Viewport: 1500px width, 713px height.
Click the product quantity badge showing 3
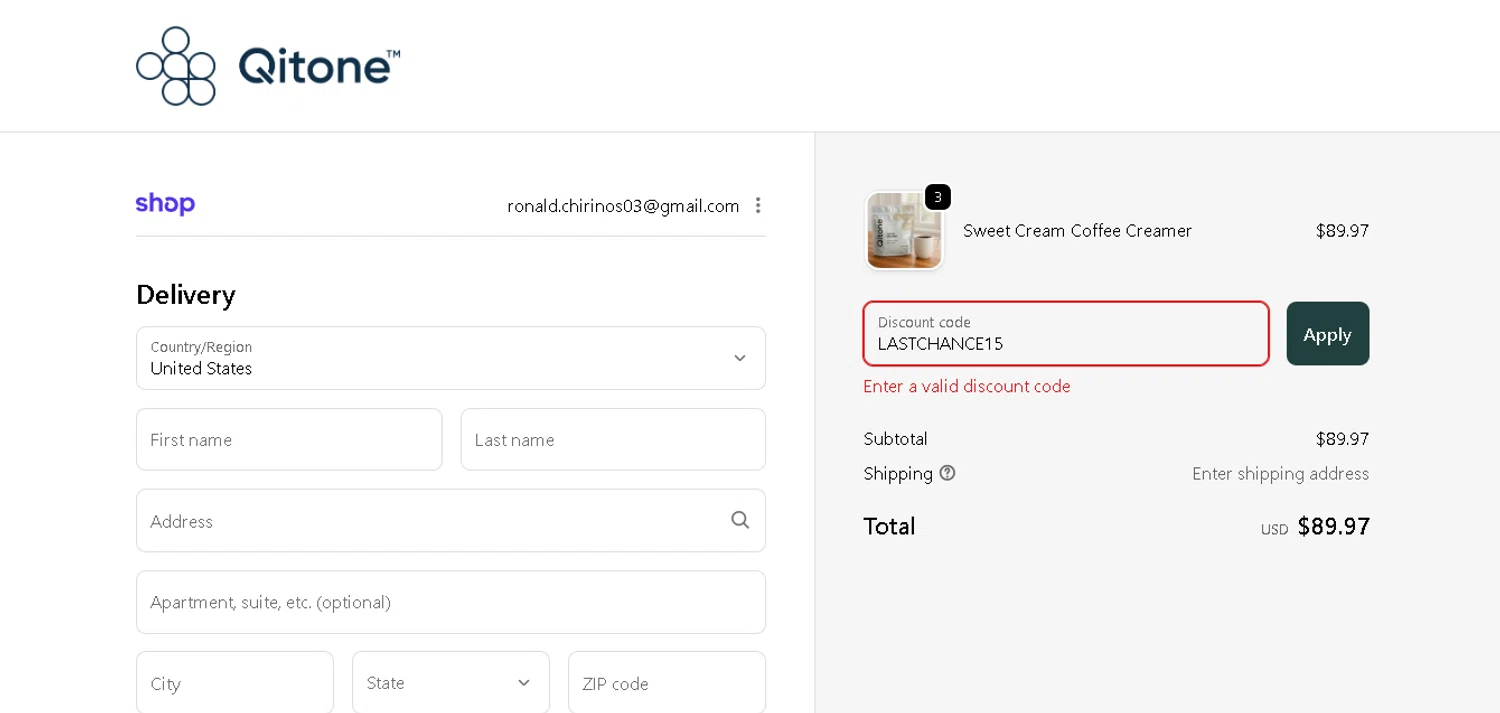point(937,197)
